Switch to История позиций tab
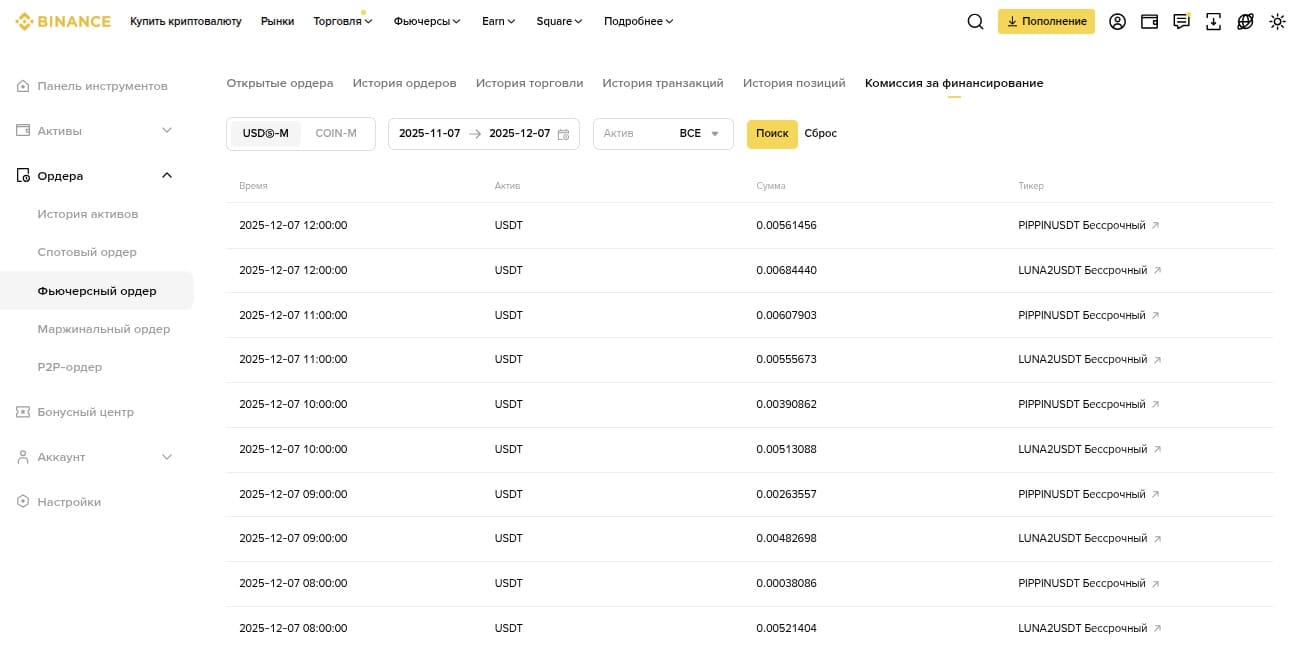This screenshot has height=648, width=1304. pyautogui.click(x=794, y=83)
